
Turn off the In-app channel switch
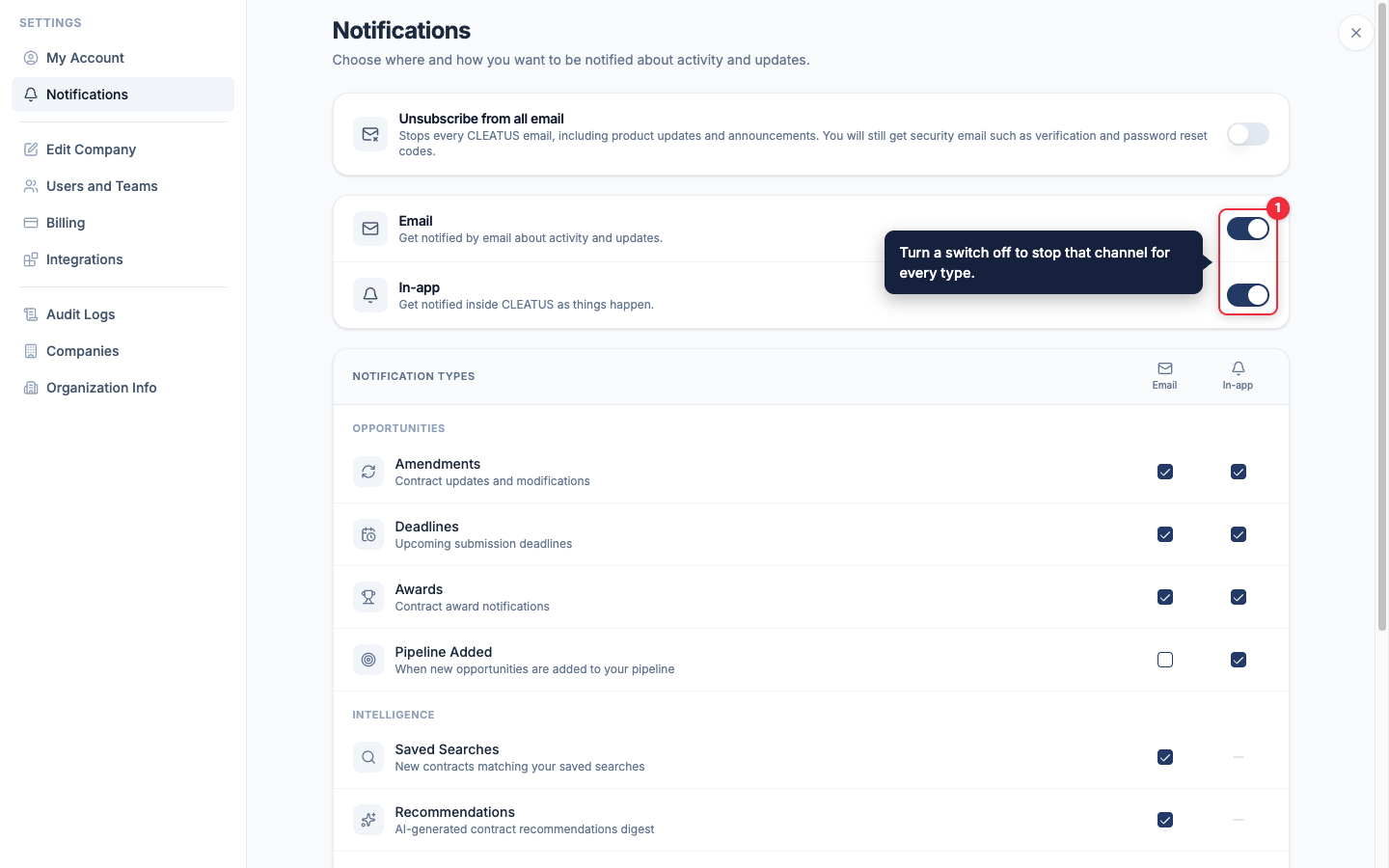tap(1248, 295)
